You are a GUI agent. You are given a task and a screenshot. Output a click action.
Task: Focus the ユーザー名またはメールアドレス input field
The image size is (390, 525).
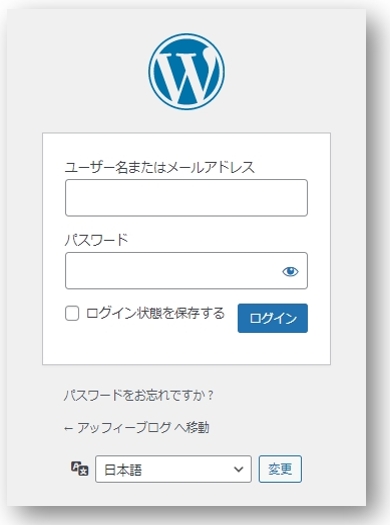pos(186,198)
